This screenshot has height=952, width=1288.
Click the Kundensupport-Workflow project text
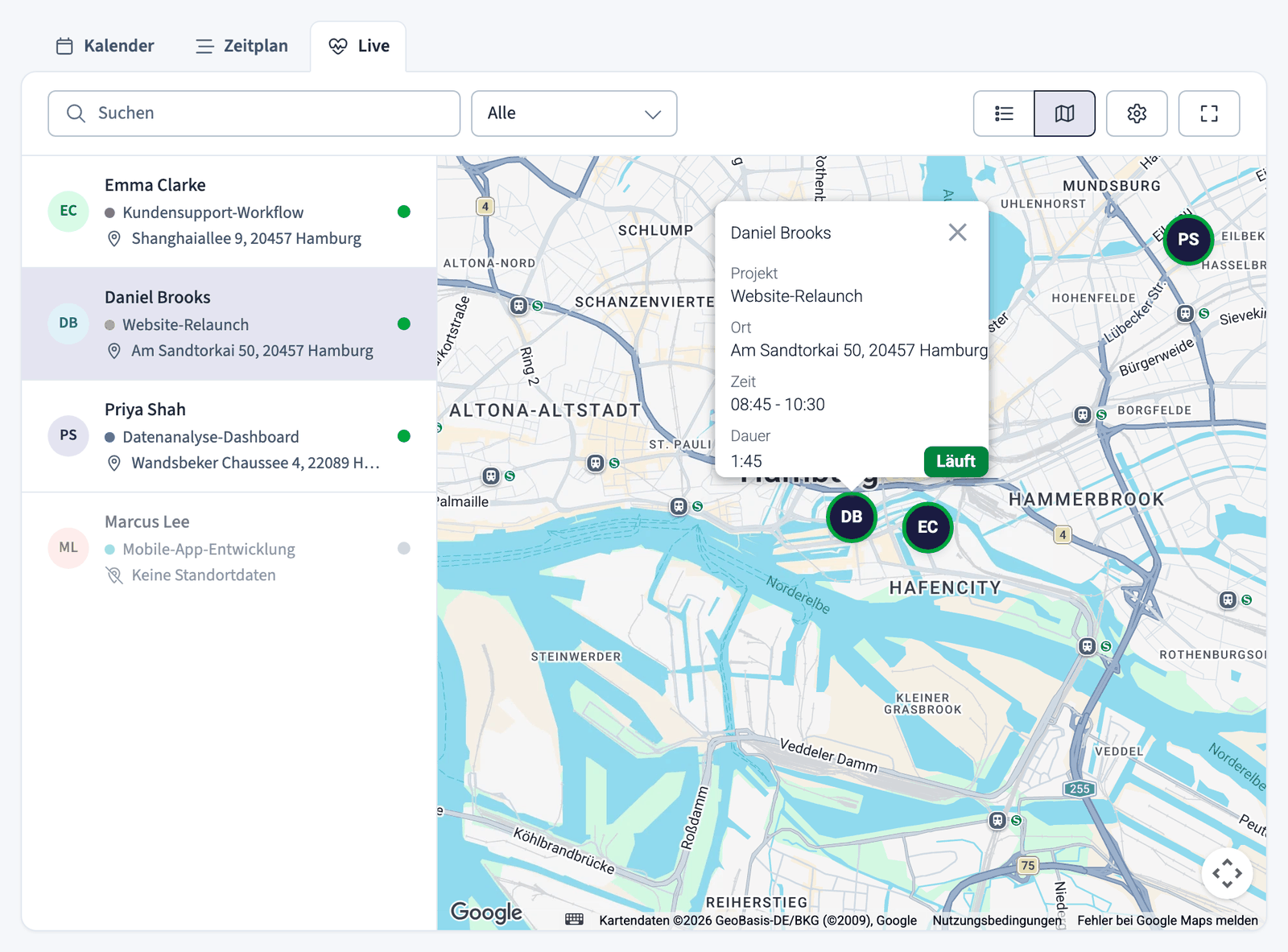point(213,212)
